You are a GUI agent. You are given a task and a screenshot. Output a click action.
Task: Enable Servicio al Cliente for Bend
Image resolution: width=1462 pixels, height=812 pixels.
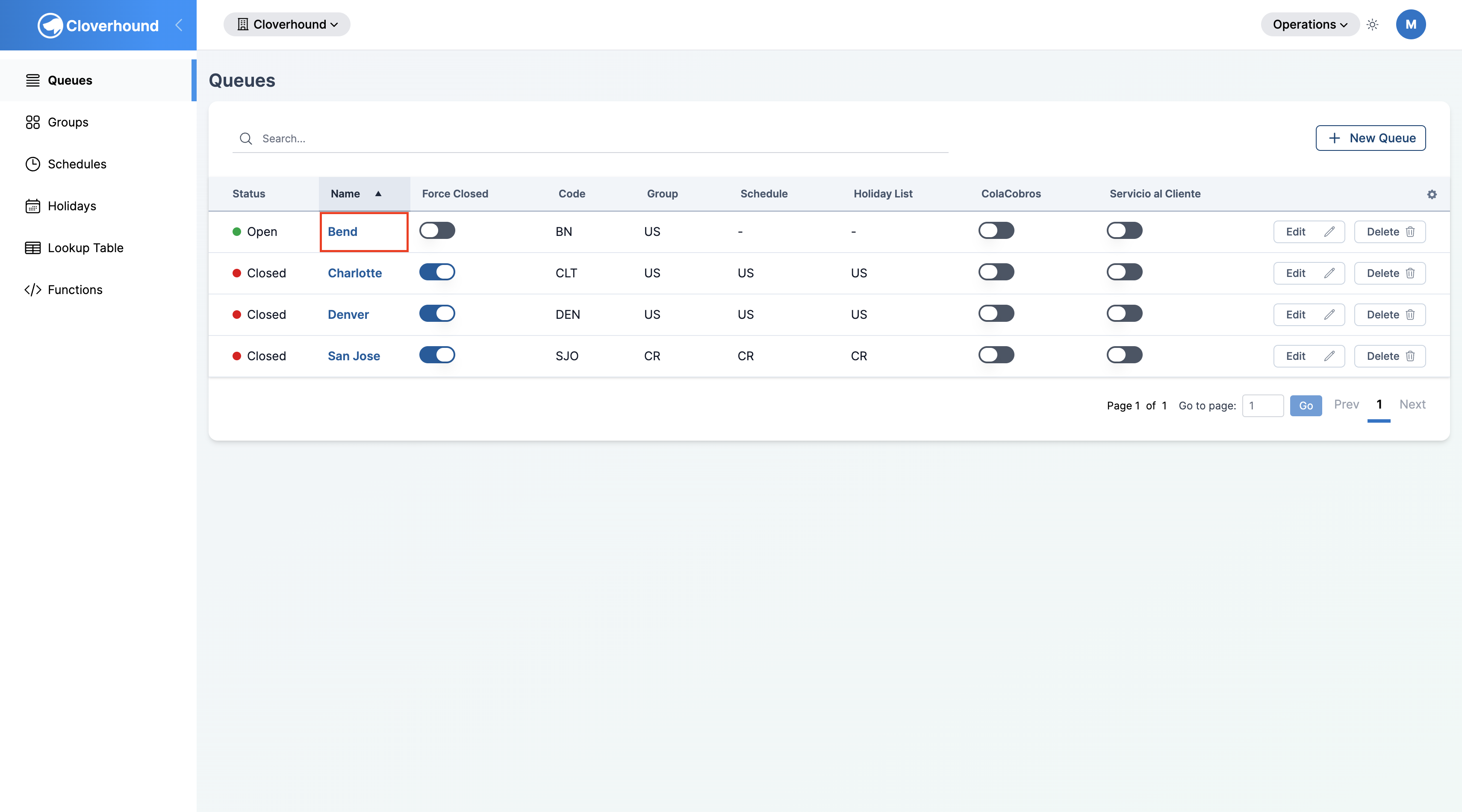pos(1124,230)
